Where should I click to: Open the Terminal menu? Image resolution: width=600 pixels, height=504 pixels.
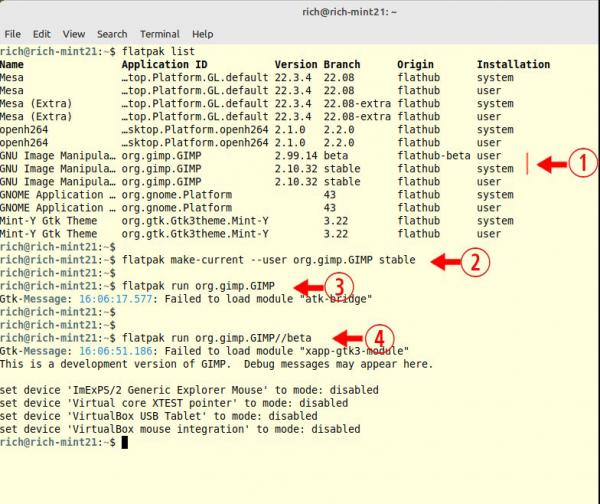click(x=160, y=34)
